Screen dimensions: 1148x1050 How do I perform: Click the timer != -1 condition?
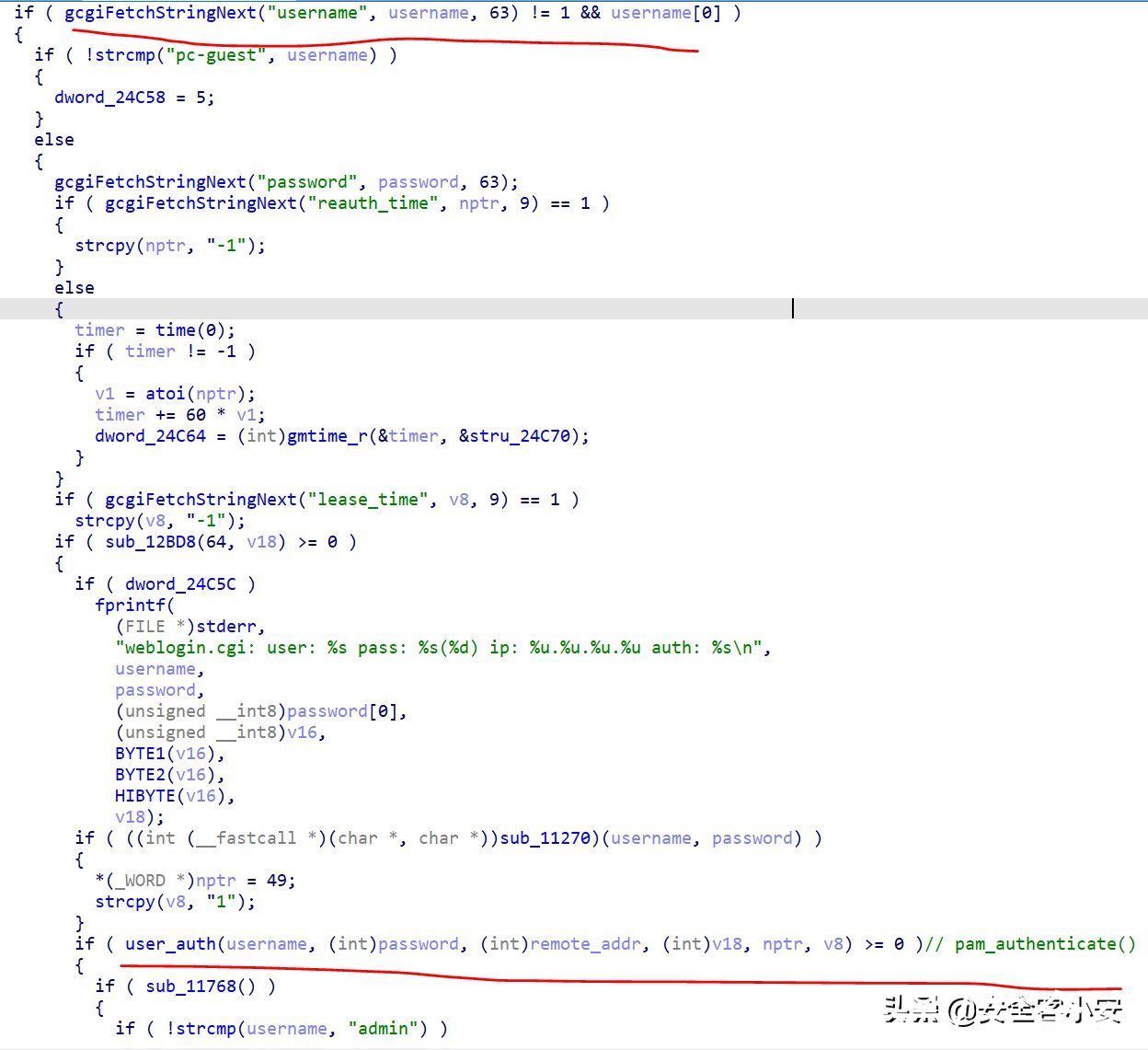[180, 352]
